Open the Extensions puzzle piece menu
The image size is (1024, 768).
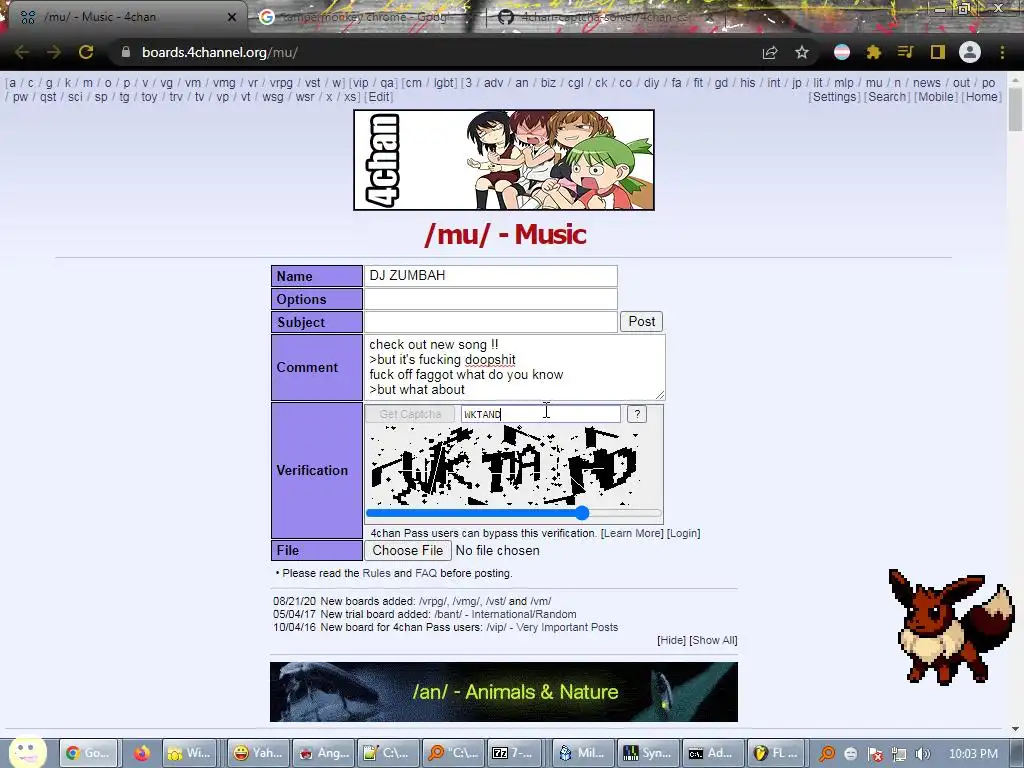[x=874, y=52]
